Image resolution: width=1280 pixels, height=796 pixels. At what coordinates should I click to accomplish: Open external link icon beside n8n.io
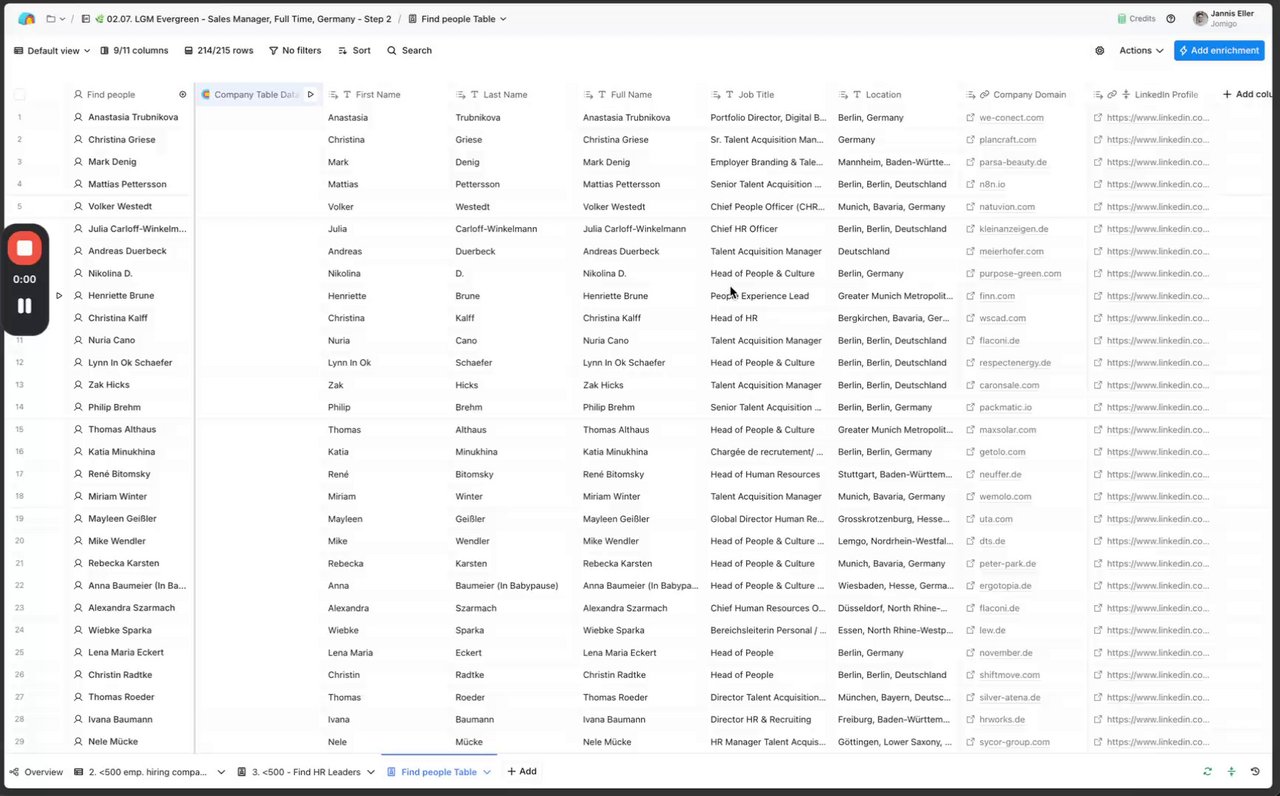point(970,185)
